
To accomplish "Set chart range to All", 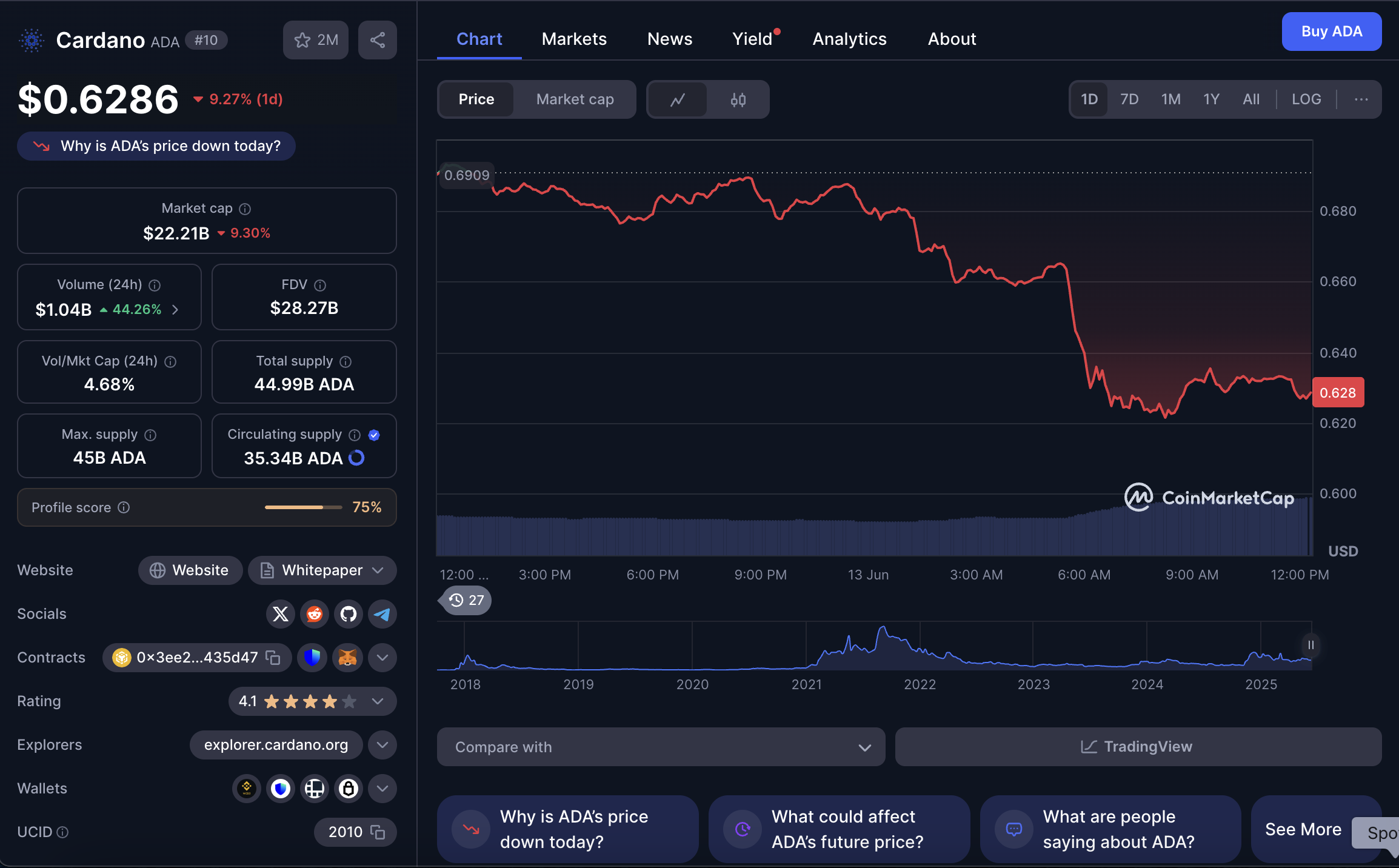I will (x=1251, y=99).
